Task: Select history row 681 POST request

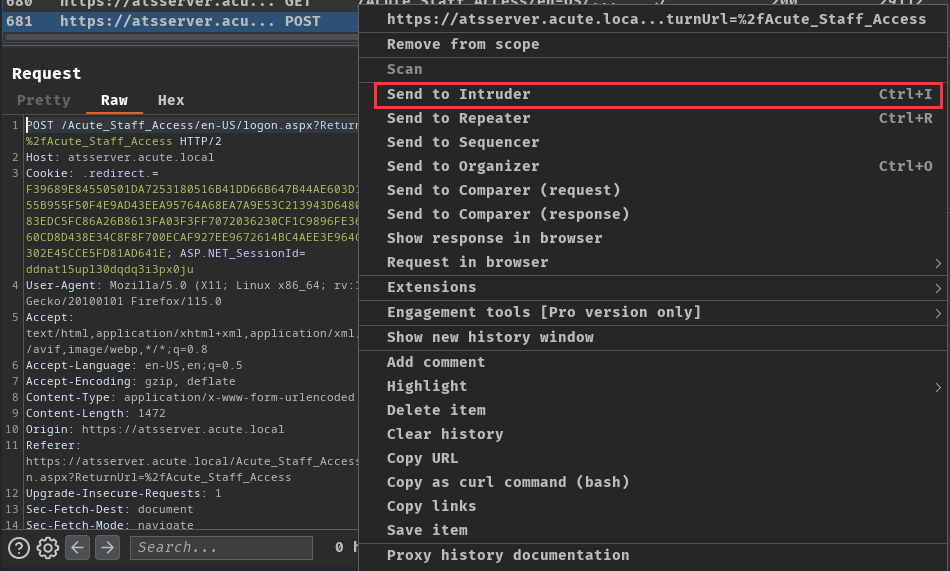Action: tap(181, 21)
